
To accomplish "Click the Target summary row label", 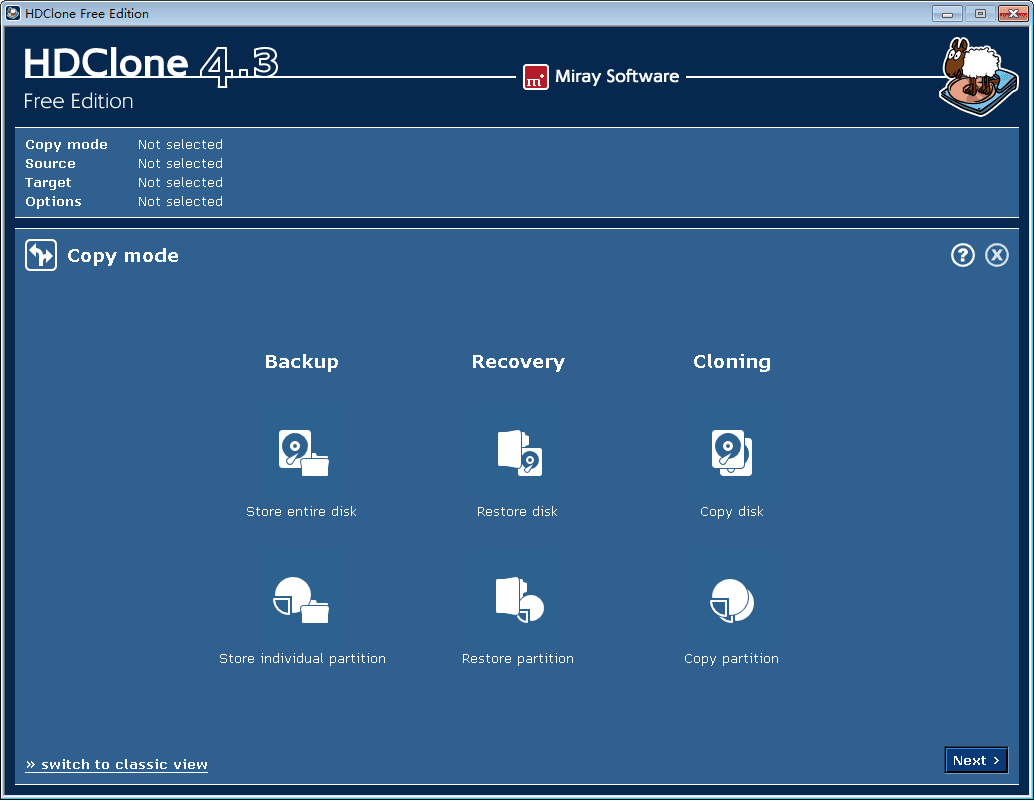I will [48, 183].
